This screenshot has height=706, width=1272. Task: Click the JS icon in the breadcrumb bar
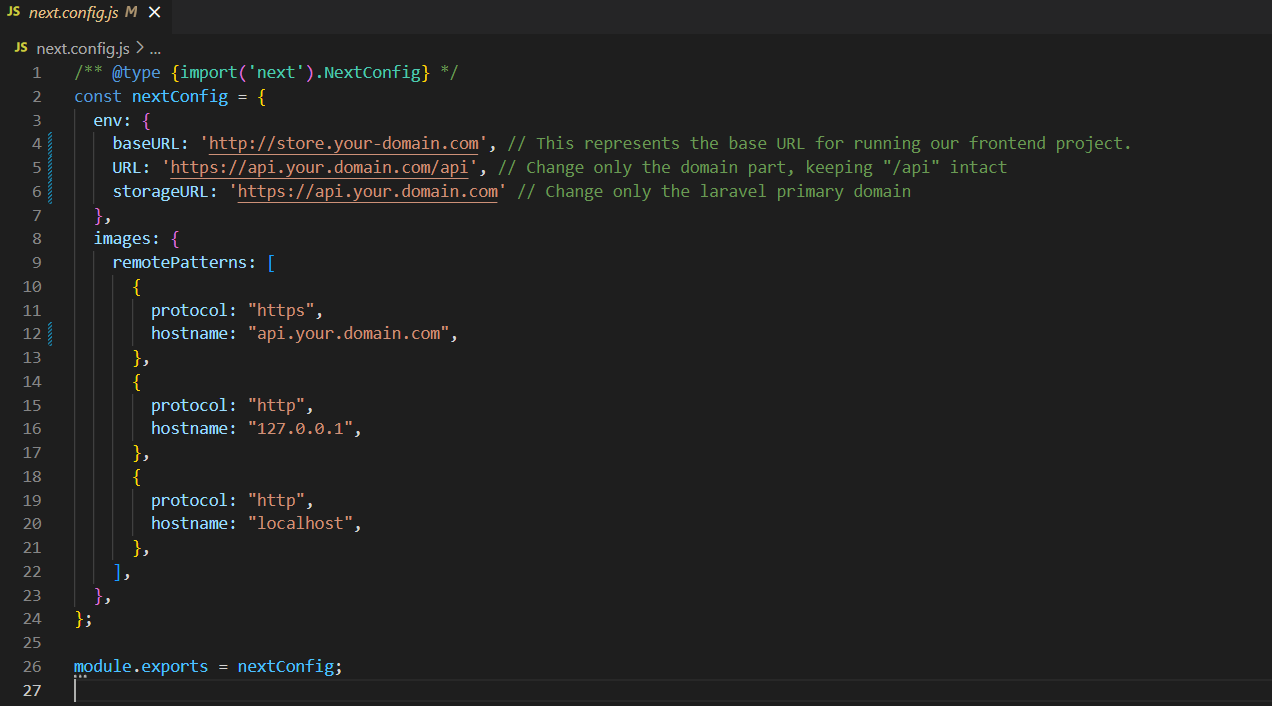[21, 48]
